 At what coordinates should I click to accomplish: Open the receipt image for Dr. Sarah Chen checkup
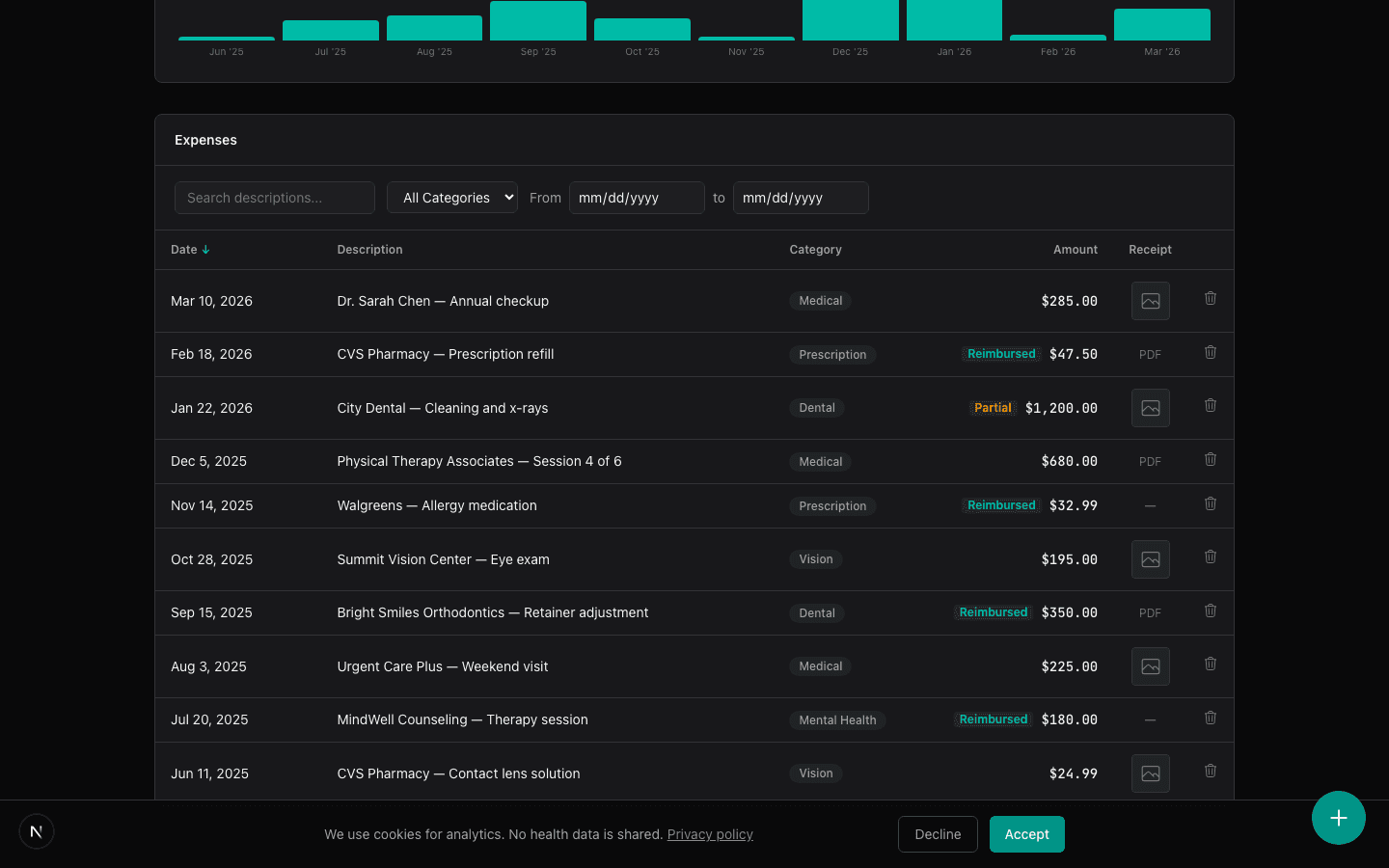pyautogui.click(x=1150, y=301)
